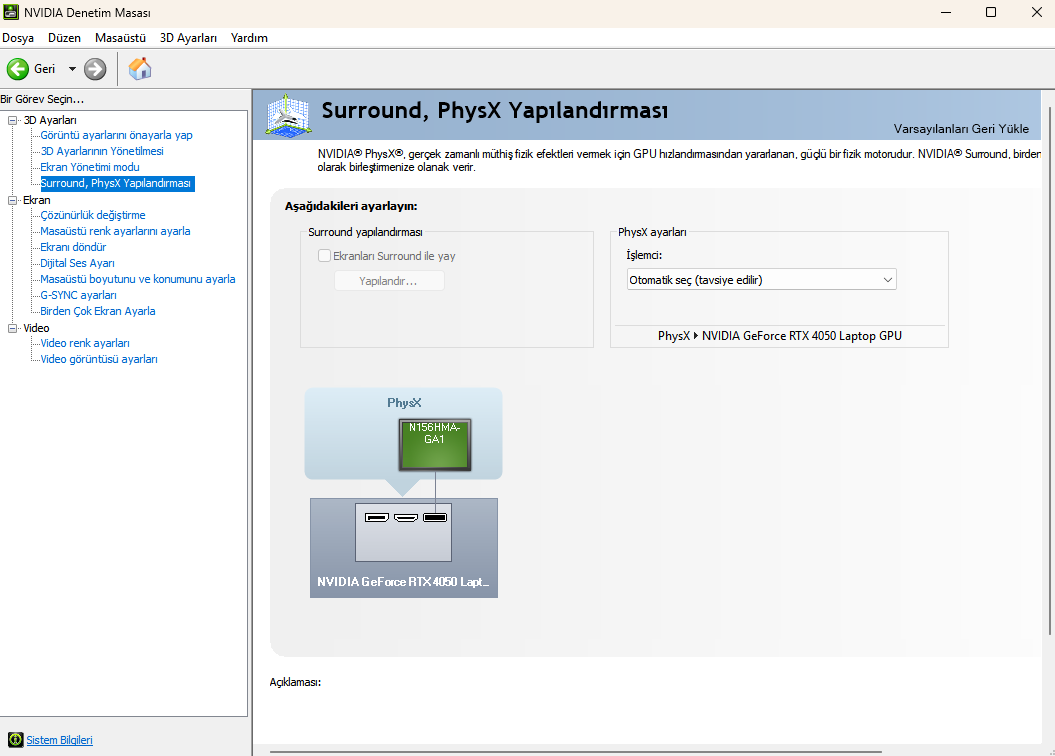The image size is (1055, 756).
Task: Open Çözünürlük değiştirme
Action: click(x=93, y=215)
